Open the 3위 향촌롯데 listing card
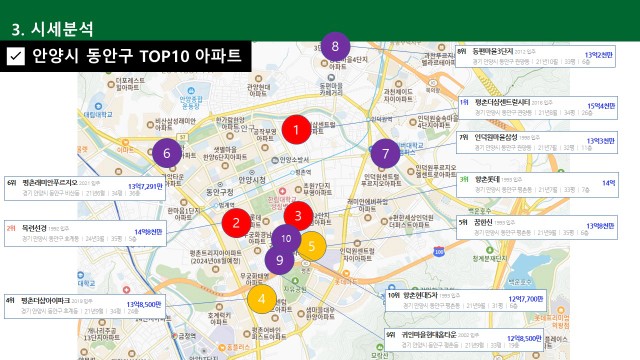The width and height of the screenshot is (640, 360). pos(537,185)
